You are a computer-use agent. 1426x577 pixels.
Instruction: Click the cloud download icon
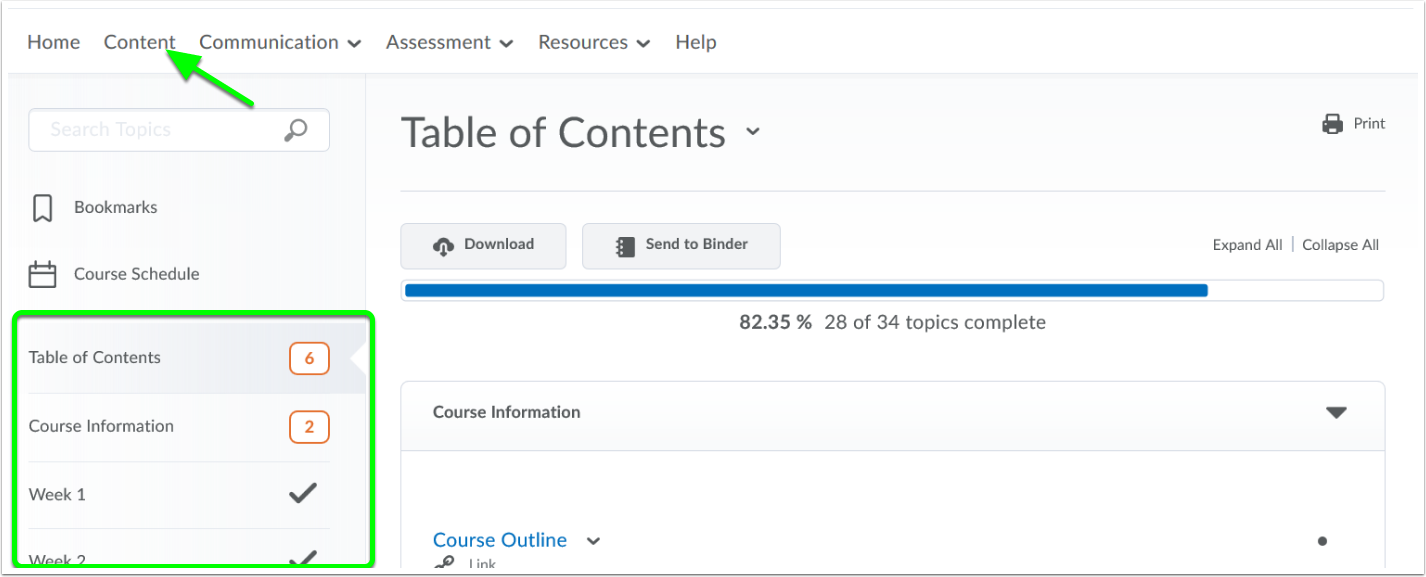click(443, 246)
